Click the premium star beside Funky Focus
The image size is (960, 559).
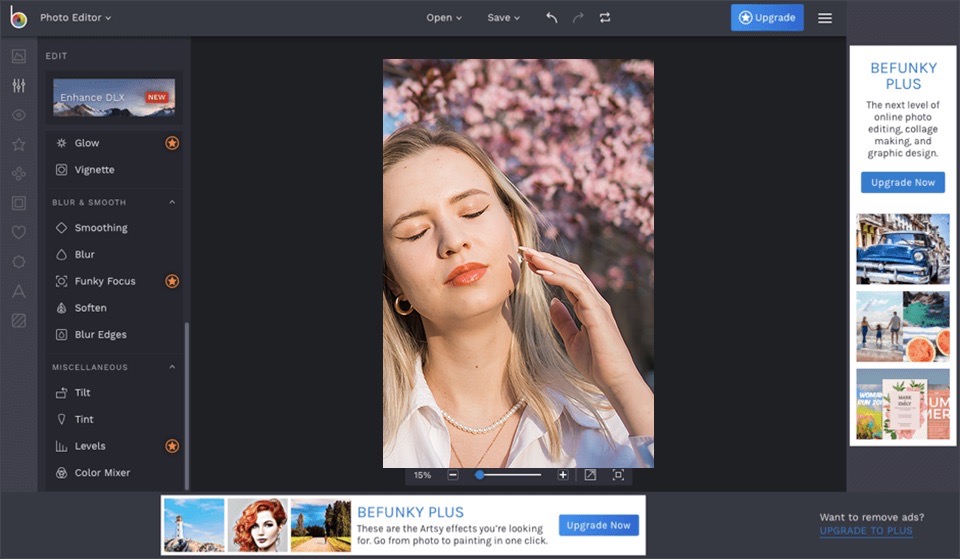172,281
